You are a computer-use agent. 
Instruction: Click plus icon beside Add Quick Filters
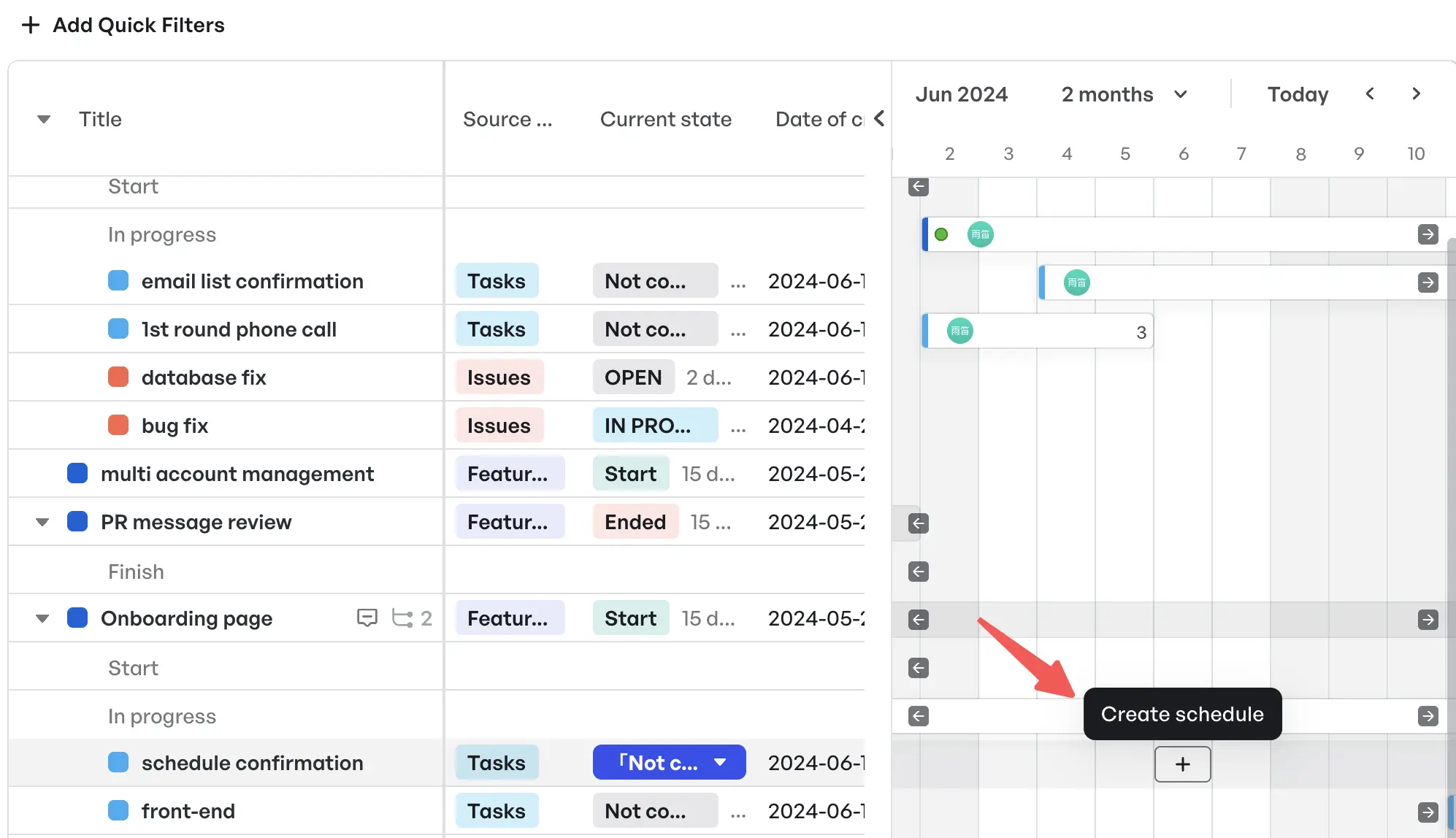pos(30,25)
